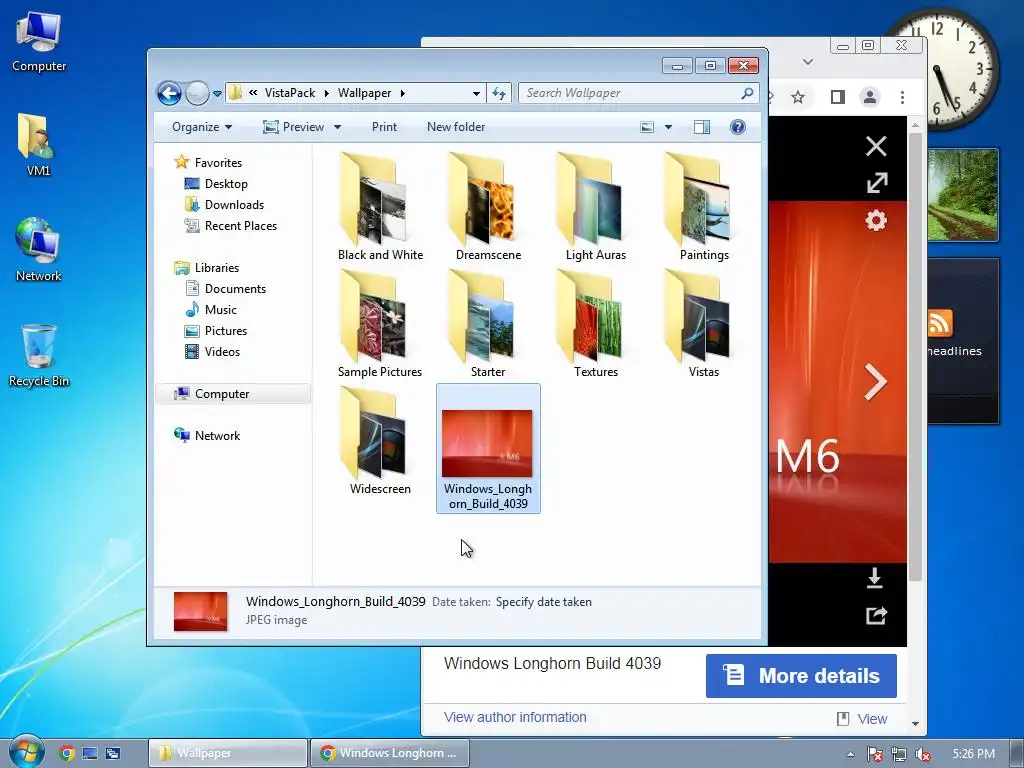Open the Widescreen folder
The height and width of the screenshot is (768, 1024).
[380, 441]
